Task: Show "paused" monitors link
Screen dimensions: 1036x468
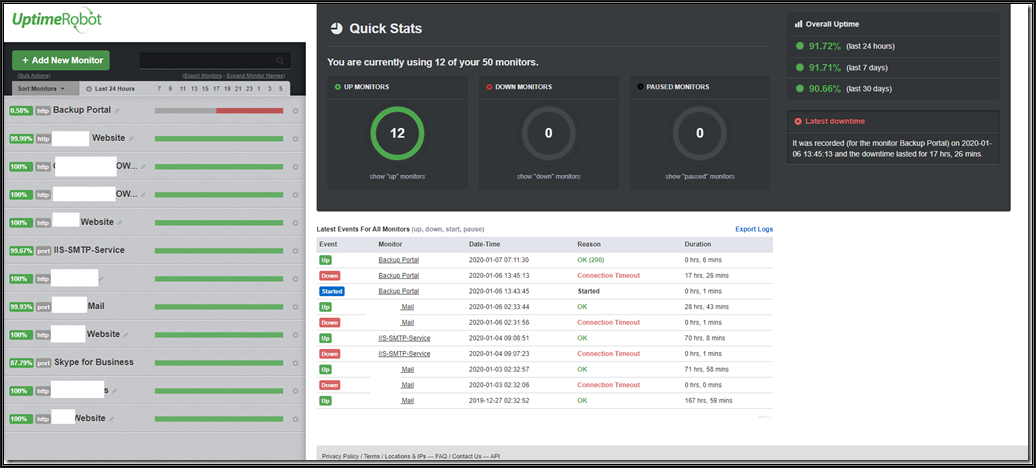Action: pyautogui.click(x=700, y=176)
